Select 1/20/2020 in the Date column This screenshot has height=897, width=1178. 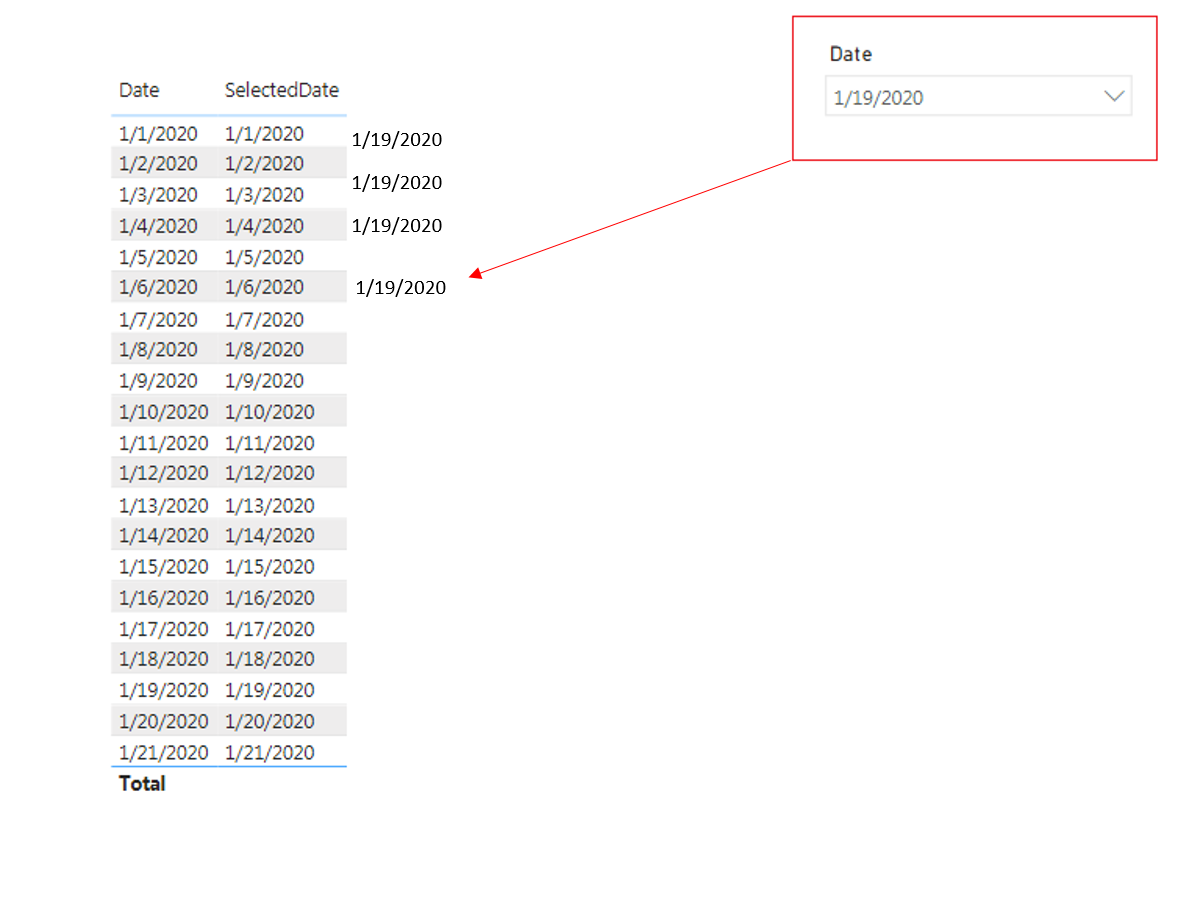click(x=163, y=721)
